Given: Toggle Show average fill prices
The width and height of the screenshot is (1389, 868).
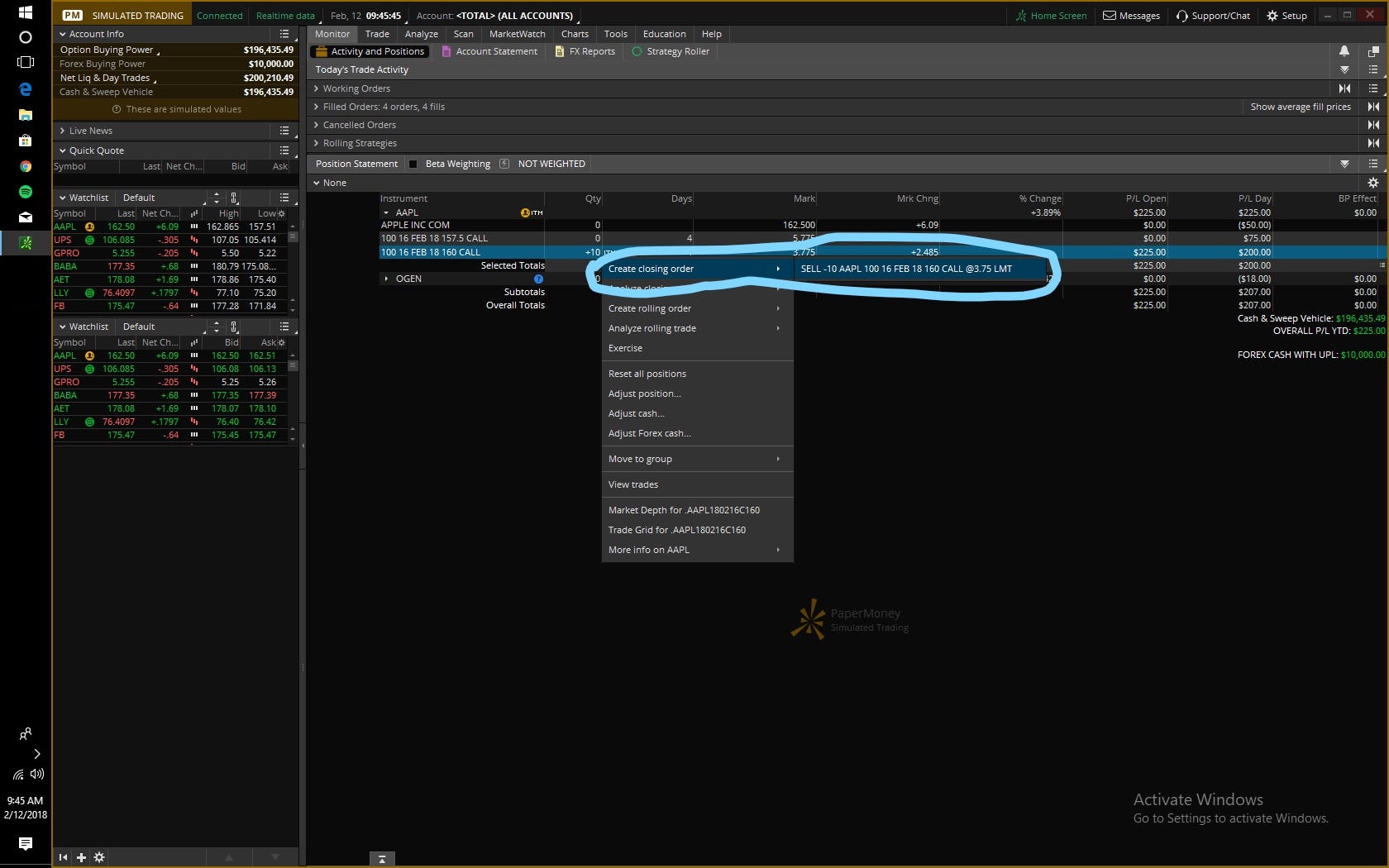Looking at the screenshot, I should [x=1301, y=107].
